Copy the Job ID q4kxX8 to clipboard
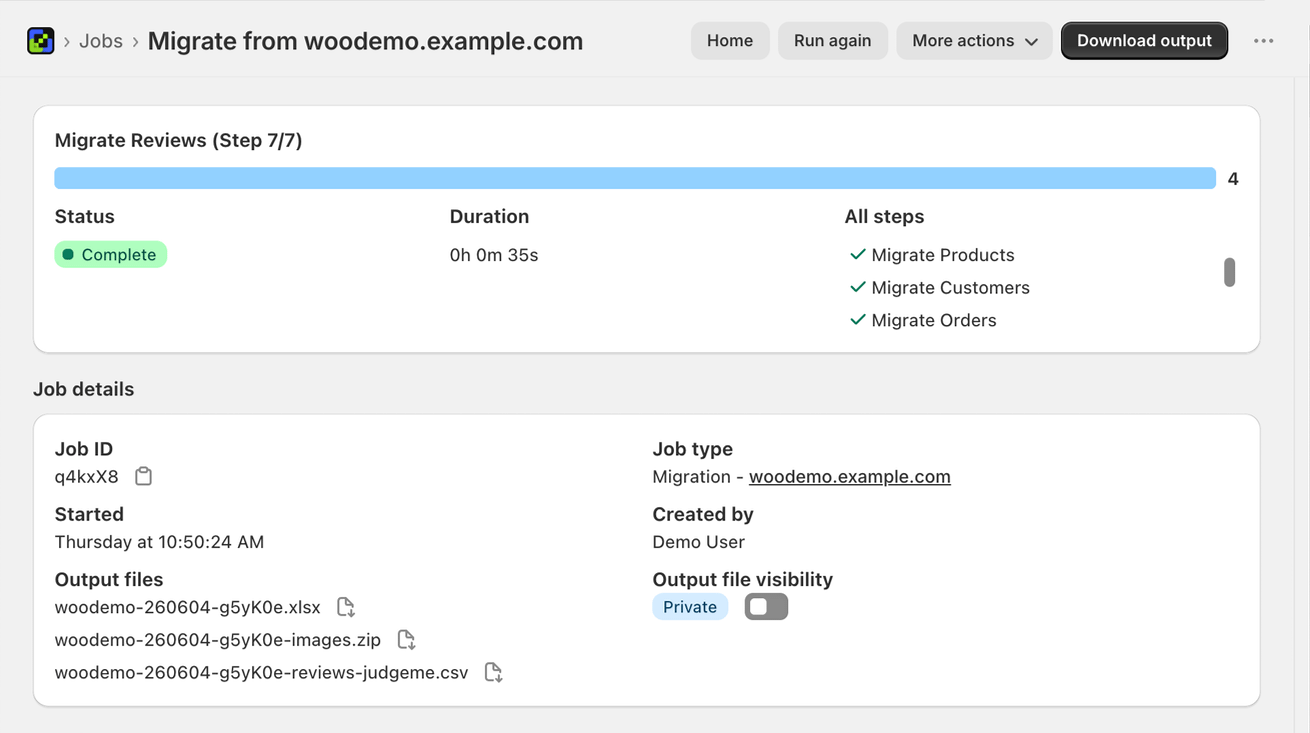 tap(144, 477)
